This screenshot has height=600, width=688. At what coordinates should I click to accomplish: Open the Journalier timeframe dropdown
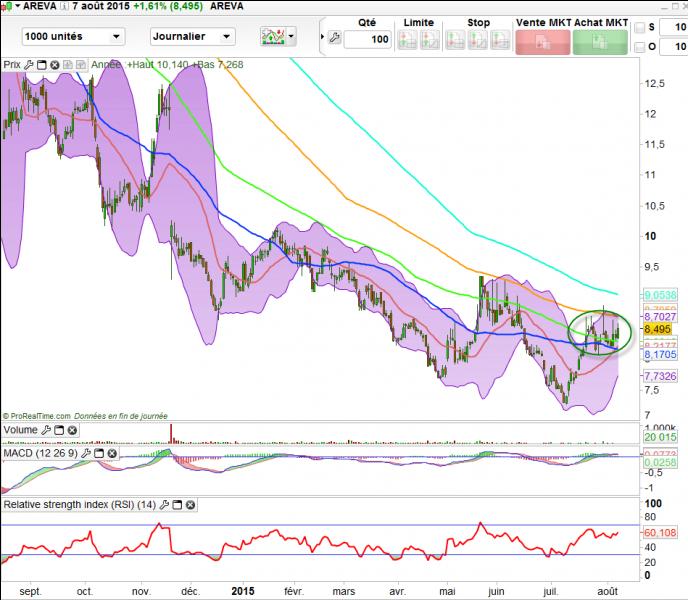193,36
